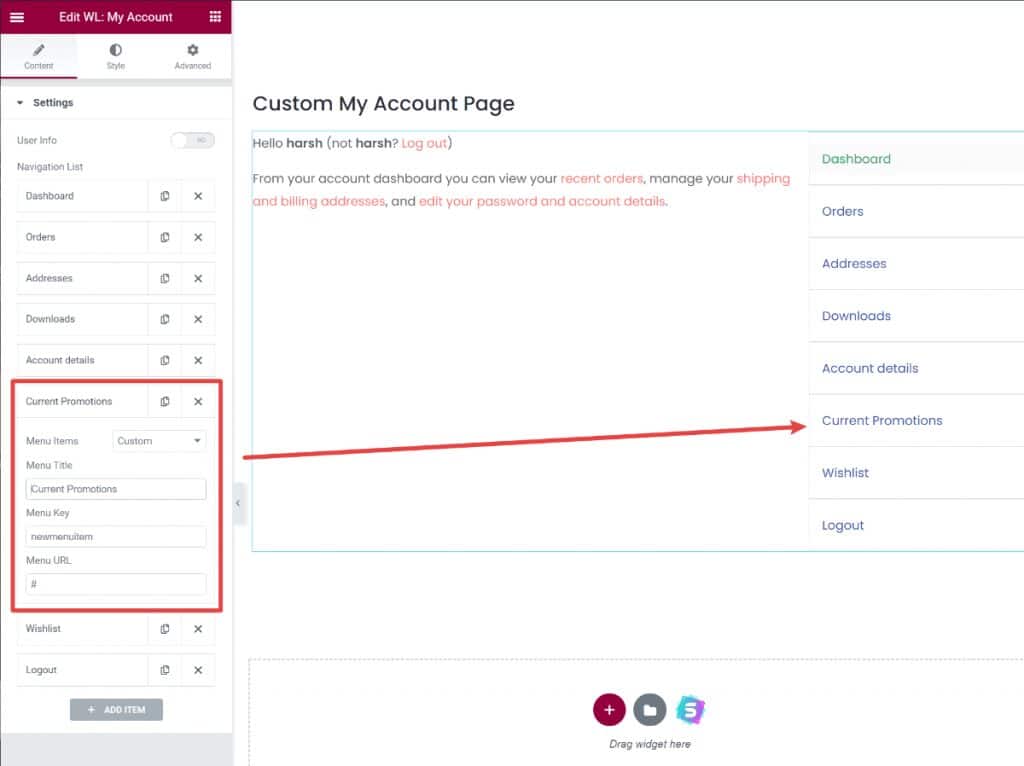Open the widgets panel grid icon
Image resolution: width=1024 pixels, height=766 pixels.
[214, 17]
